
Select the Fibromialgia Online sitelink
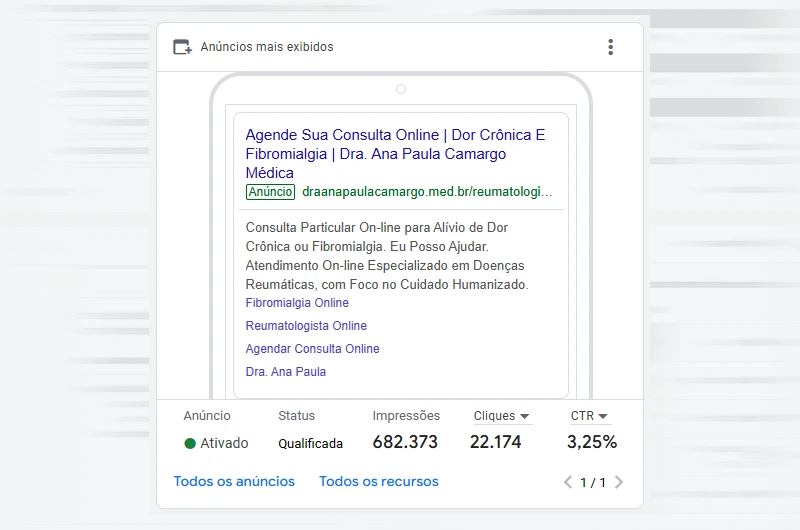tap(297, 303)
